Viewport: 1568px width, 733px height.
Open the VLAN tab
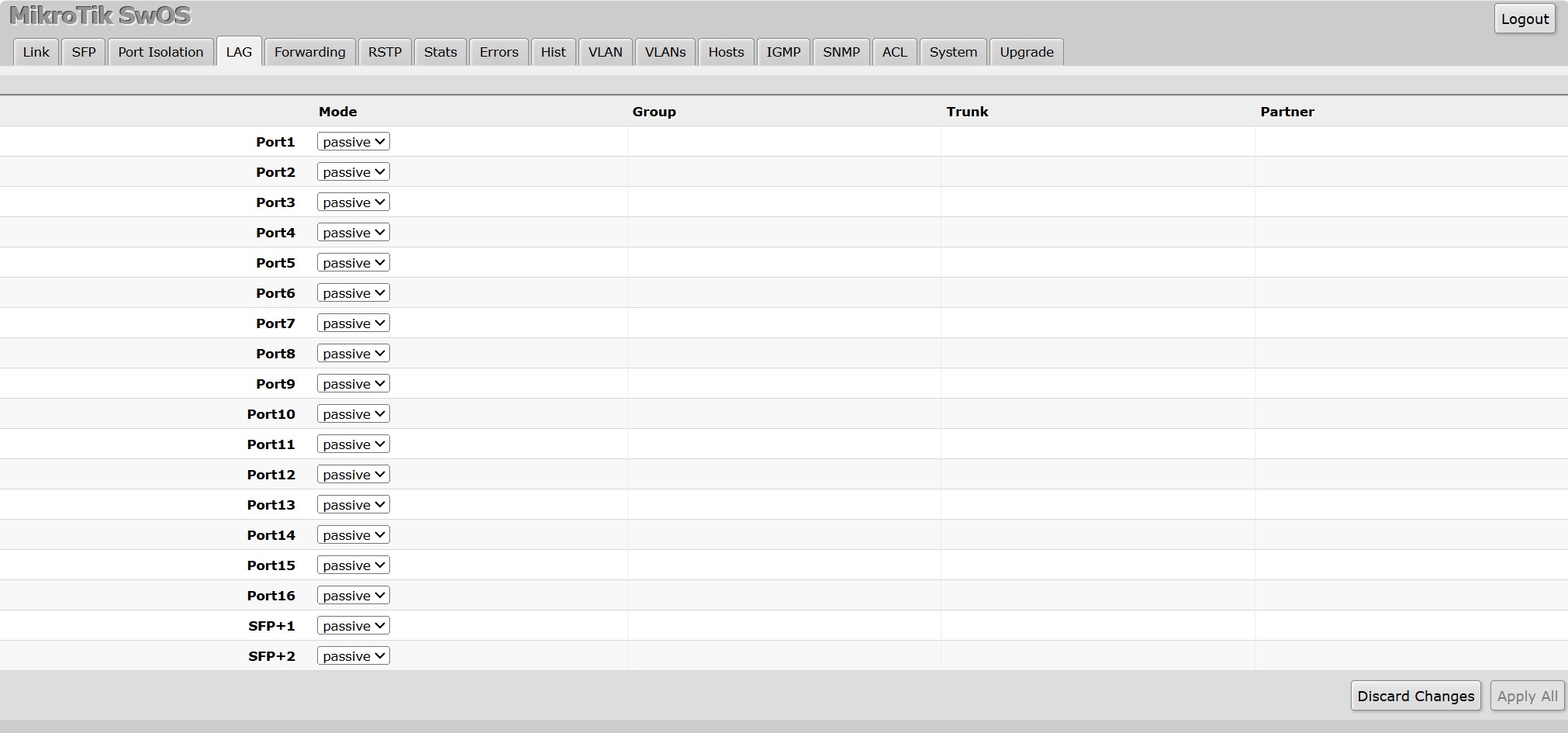[606, 52]
